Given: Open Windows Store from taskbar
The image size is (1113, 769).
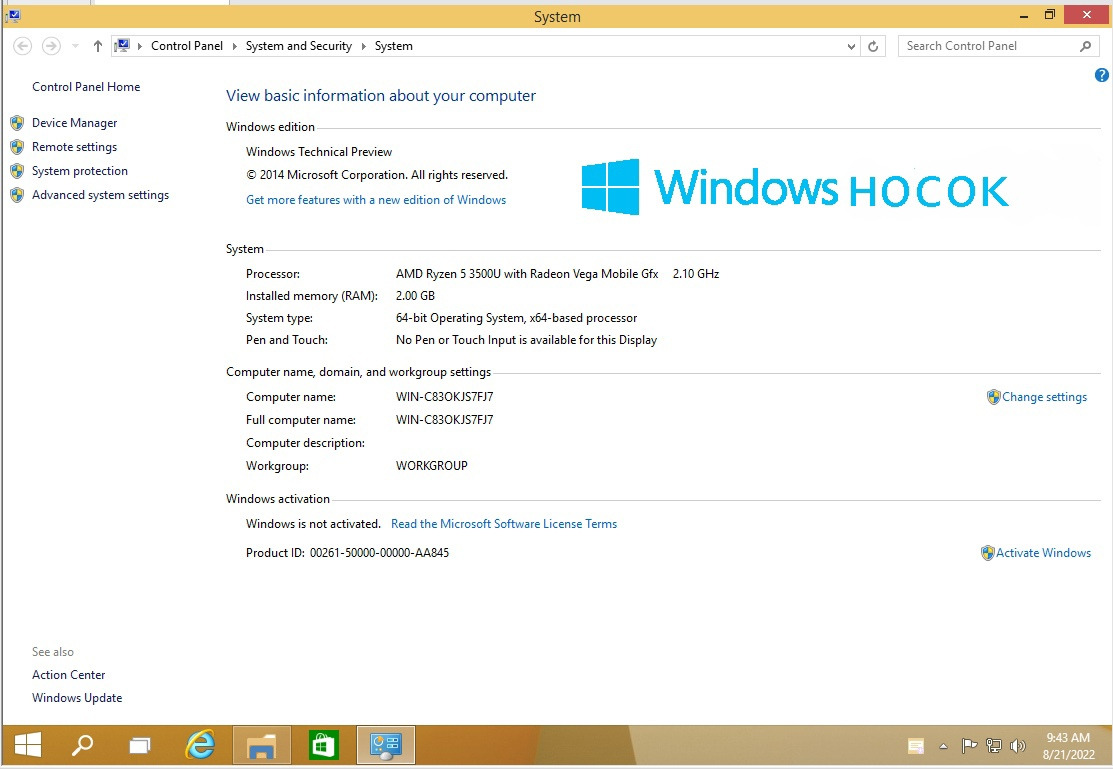Looking at the screenshot, I should pos(323,745).
